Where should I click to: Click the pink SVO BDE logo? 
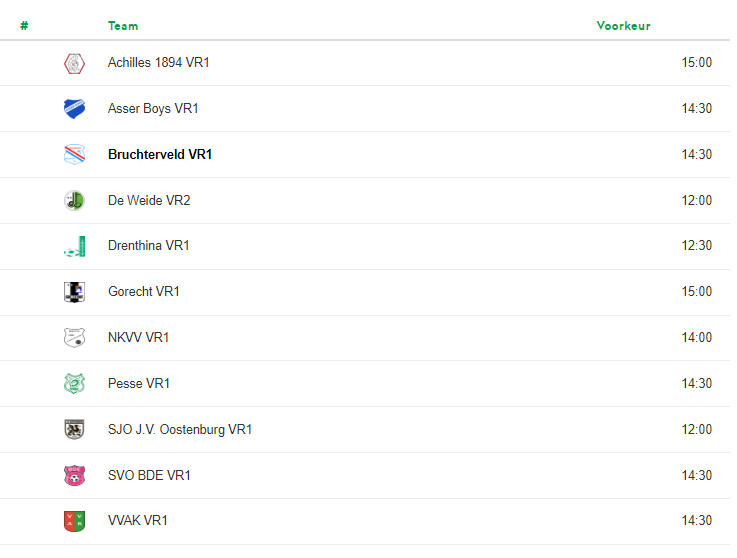pos(74,475)
